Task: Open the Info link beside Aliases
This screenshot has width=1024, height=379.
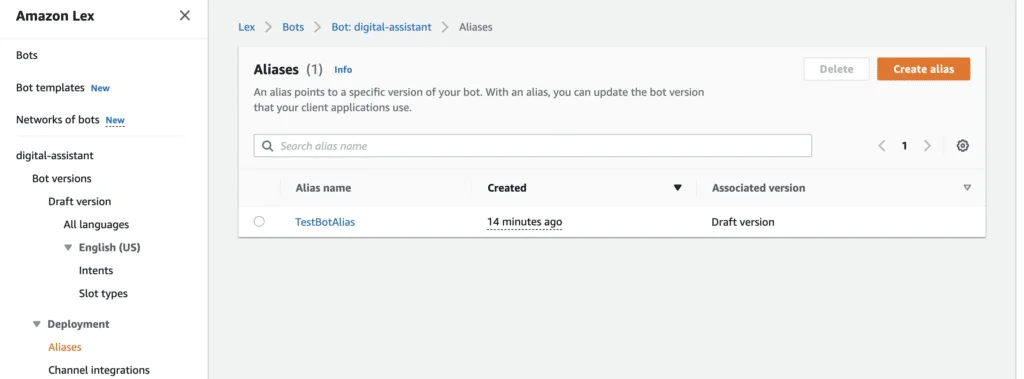Action: pyautogui.click(x=343, y=69)
